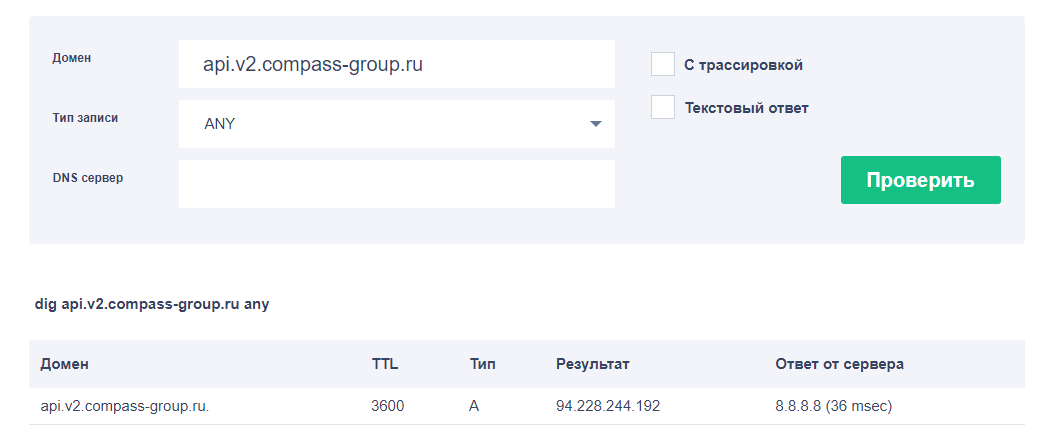Click the TTL column header
1041x437 pixels.
tap(385, 364)
